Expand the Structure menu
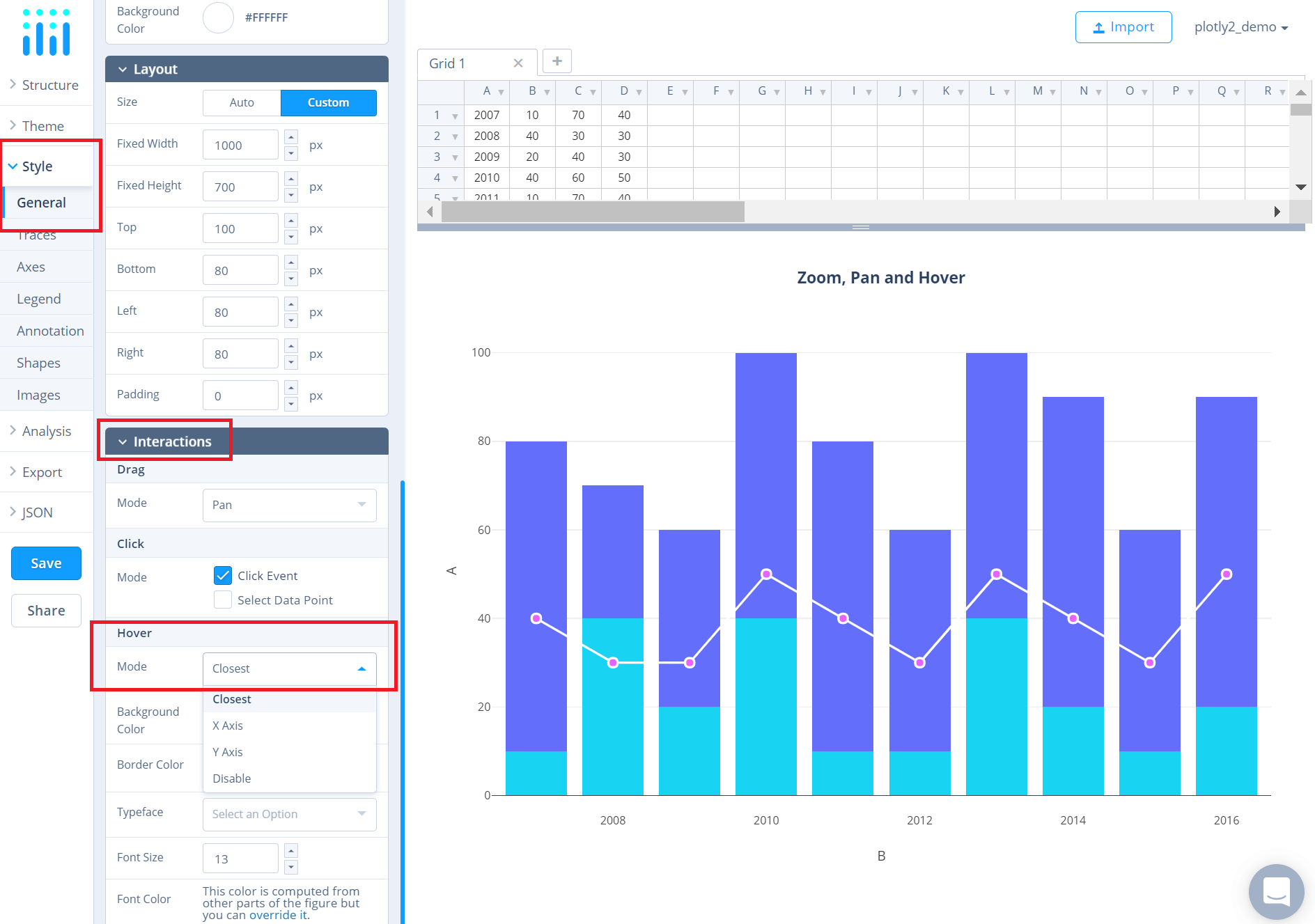Image resolution: width=1315 pixels, height=924 pixels. 46,85
